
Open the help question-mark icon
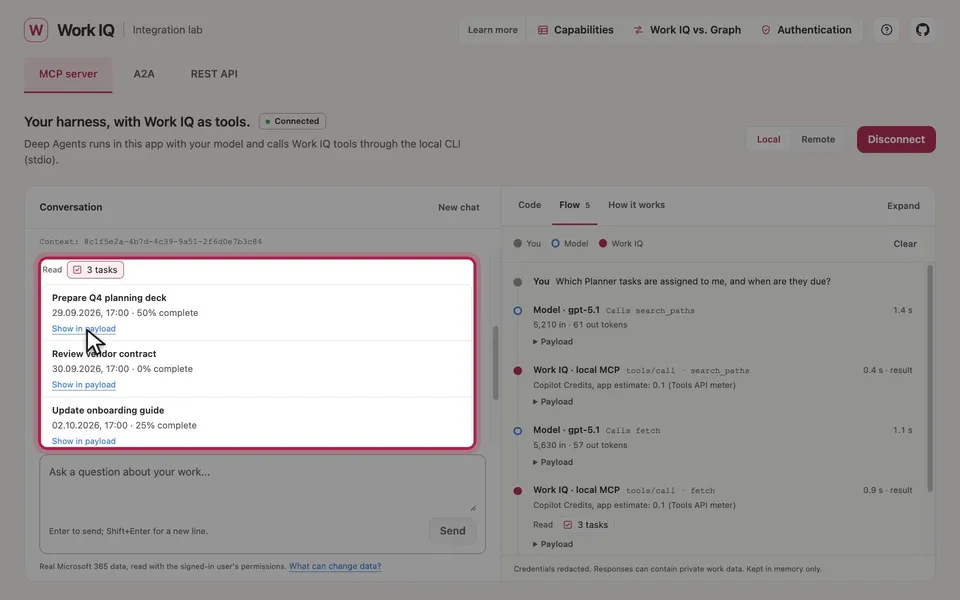887,30
